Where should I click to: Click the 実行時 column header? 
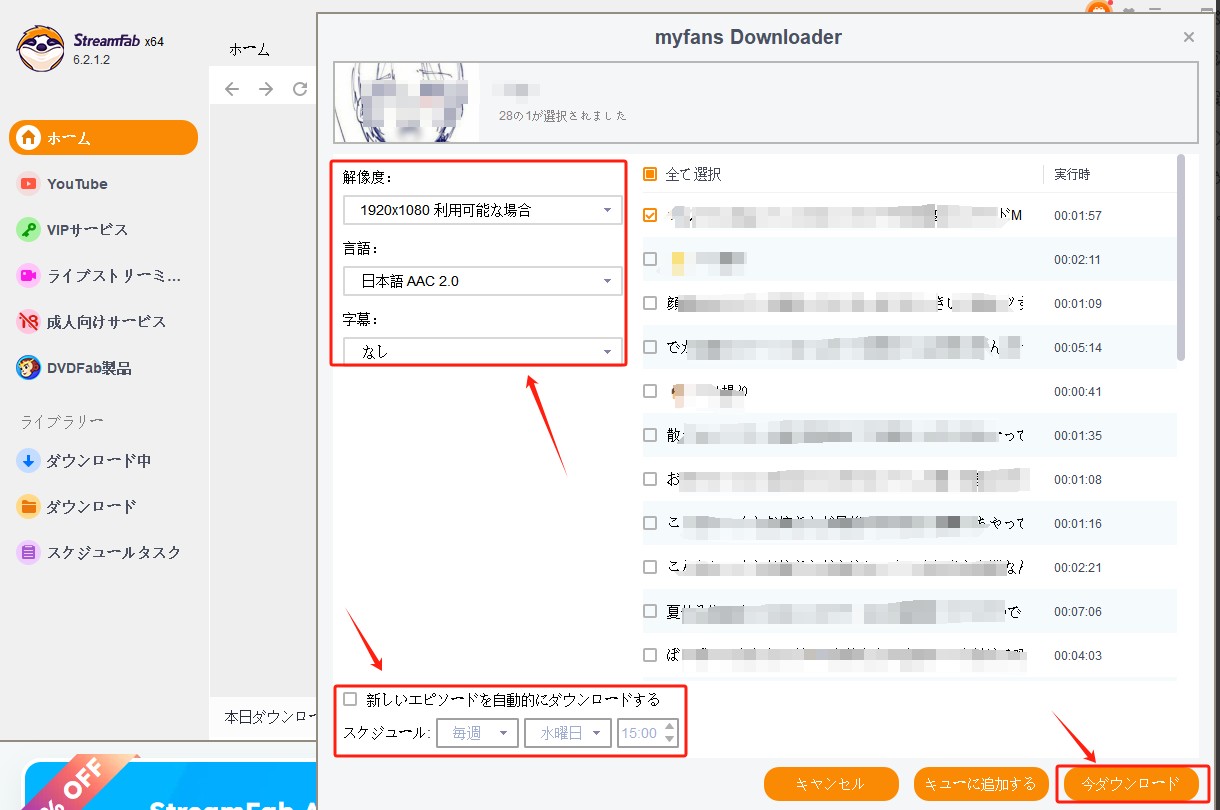[x=1072, y=174]
